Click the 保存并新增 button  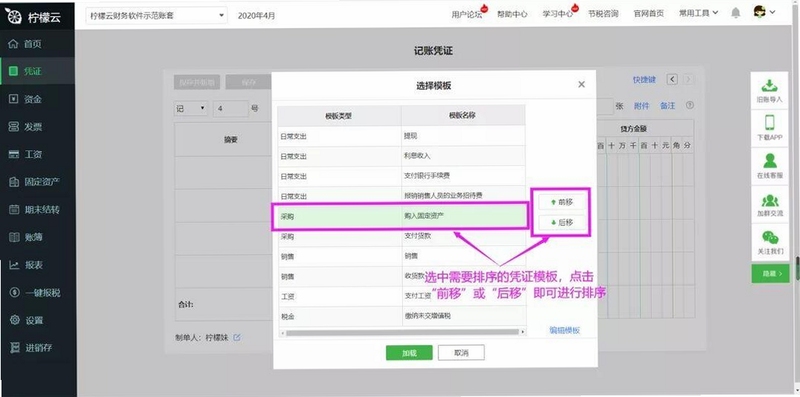coord(197,82)
